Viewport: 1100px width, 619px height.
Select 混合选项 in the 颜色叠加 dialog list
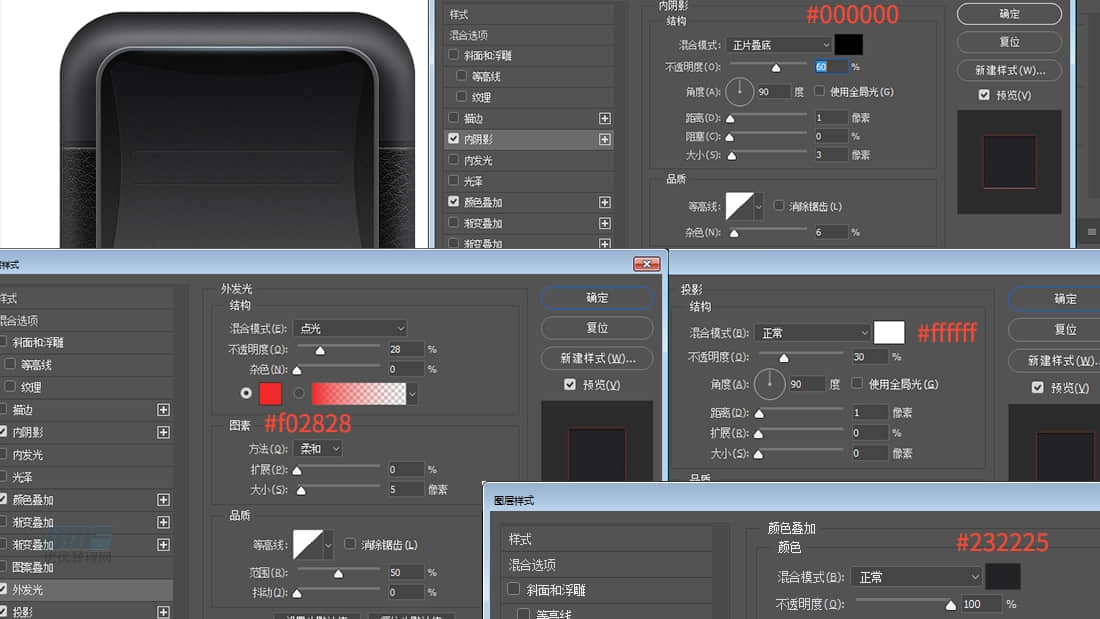(x=608, y=565)
